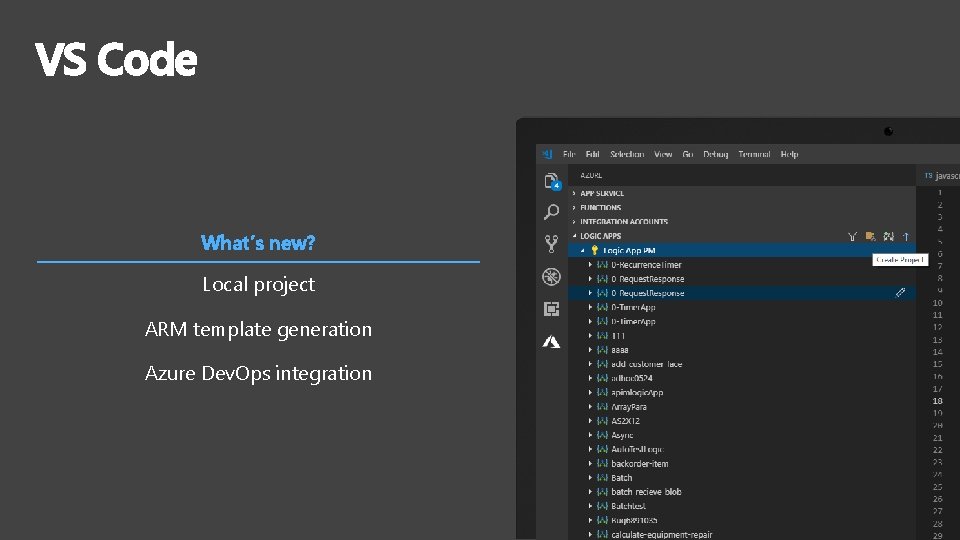Click the pencil edit icon on RequestResponse
Viewport: 960px width, 540px height.
pyautogui.click(x=900, y=293)
